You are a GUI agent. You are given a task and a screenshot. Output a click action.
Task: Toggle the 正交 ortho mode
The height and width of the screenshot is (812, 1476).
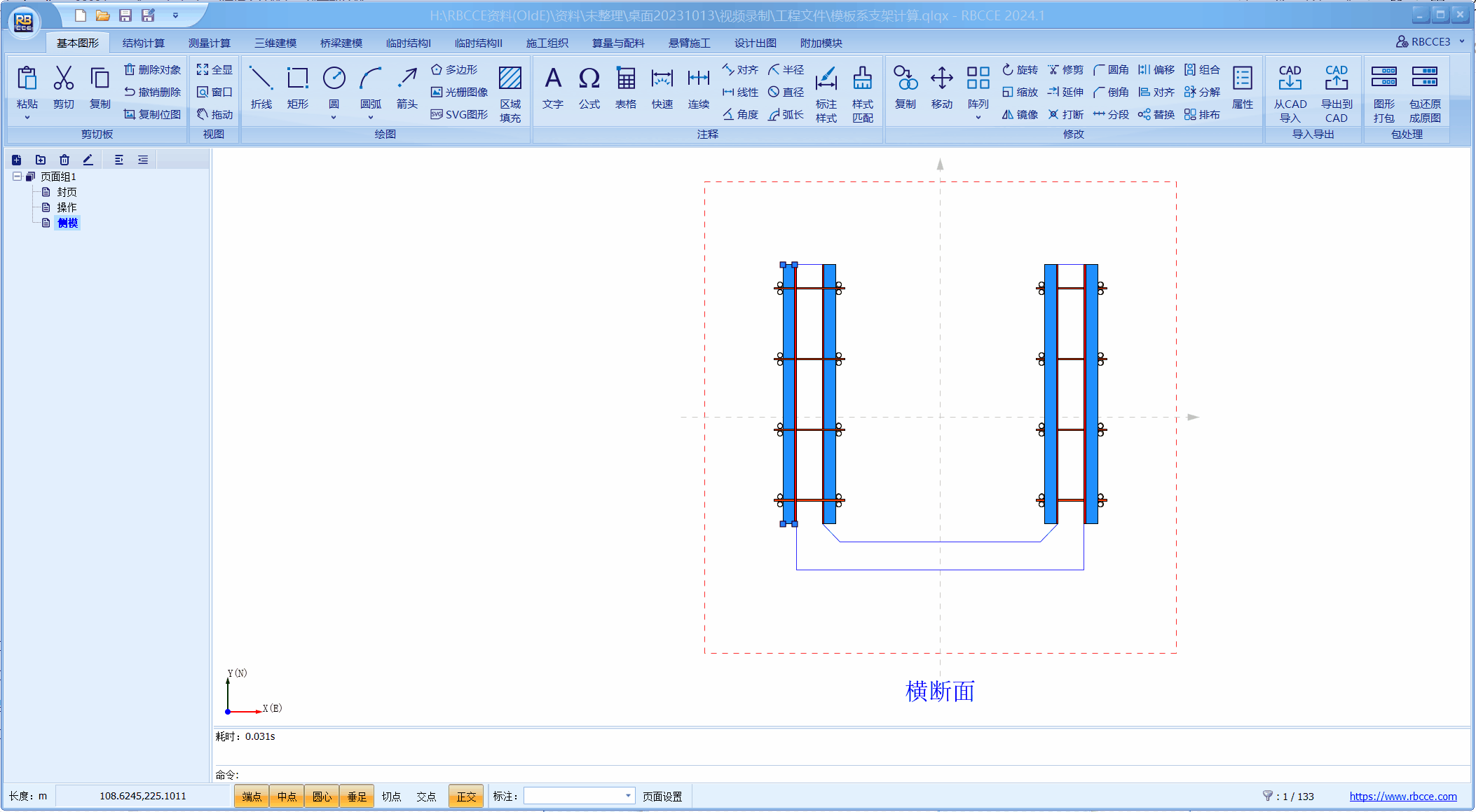[x=466, y=797]
